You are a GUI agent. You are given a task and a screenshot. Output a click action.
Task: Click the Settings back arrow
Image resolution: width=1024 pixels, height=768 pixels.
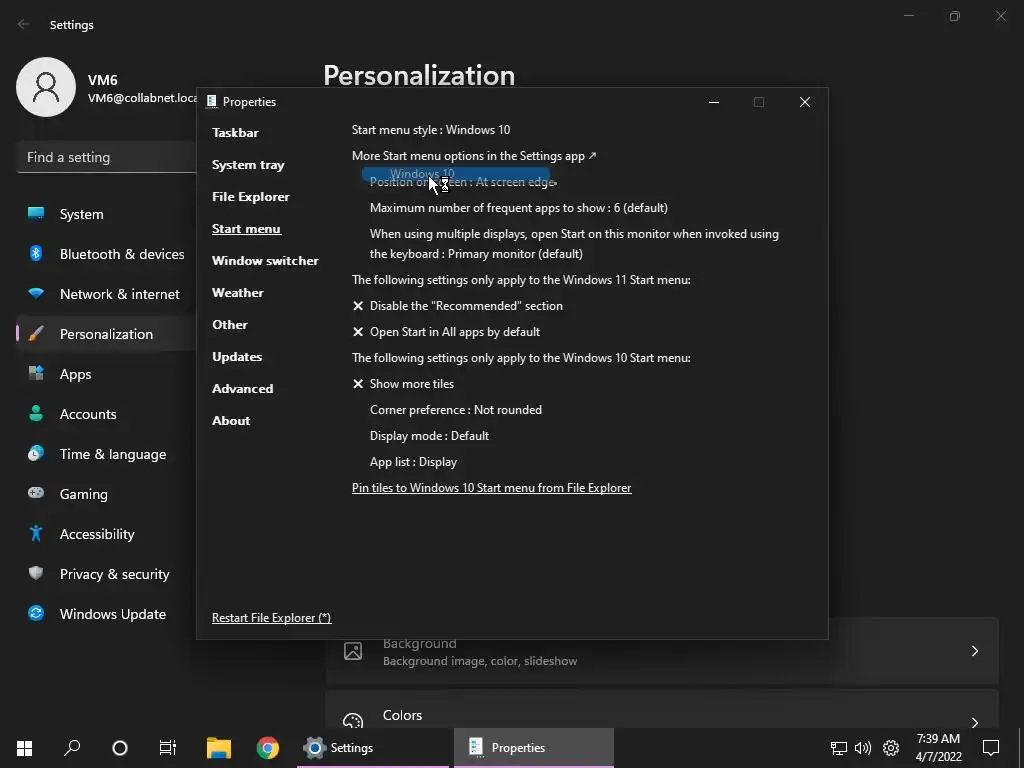point(24,24)
